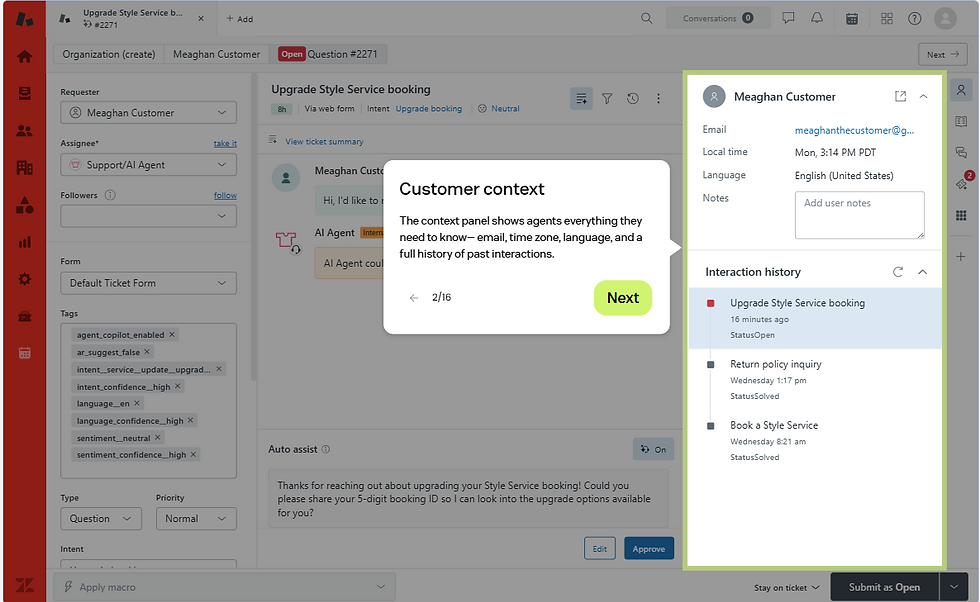Open user profile avatar
Screen dimensions: 980x602
[x=946, y=18]
